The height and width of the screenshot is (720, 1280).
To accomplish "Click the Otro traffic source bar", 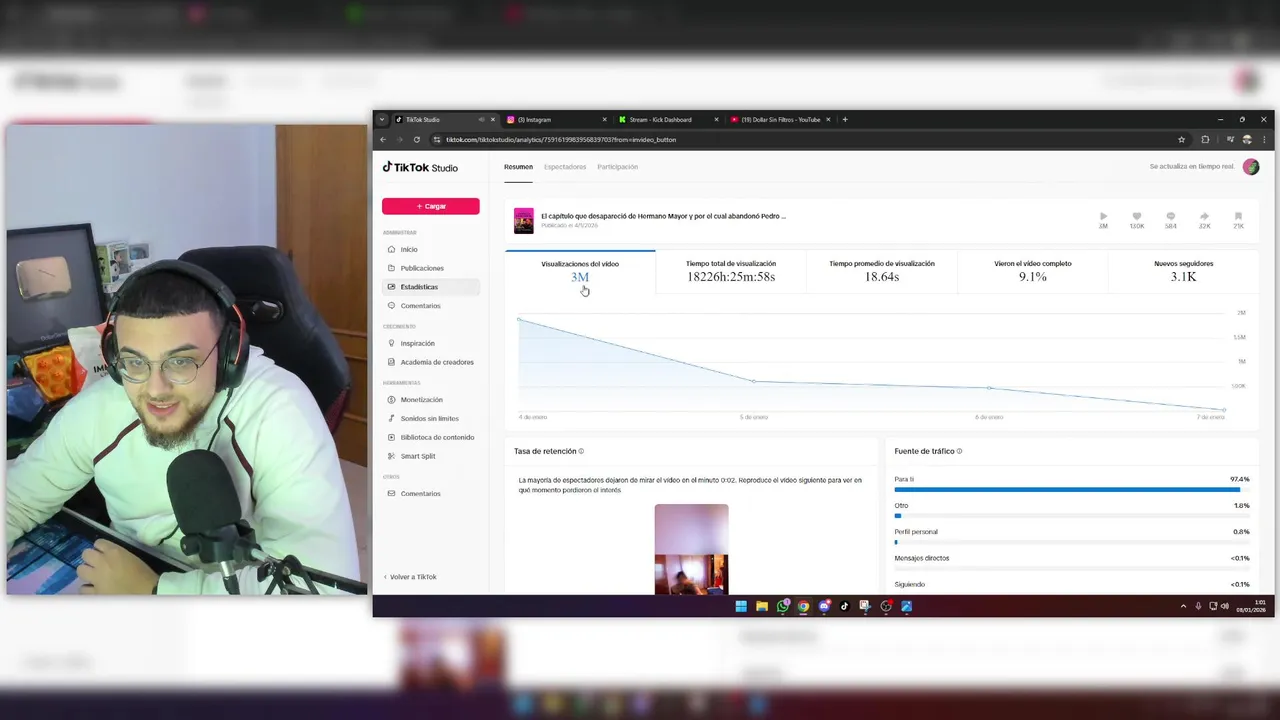I will 1072,516.
